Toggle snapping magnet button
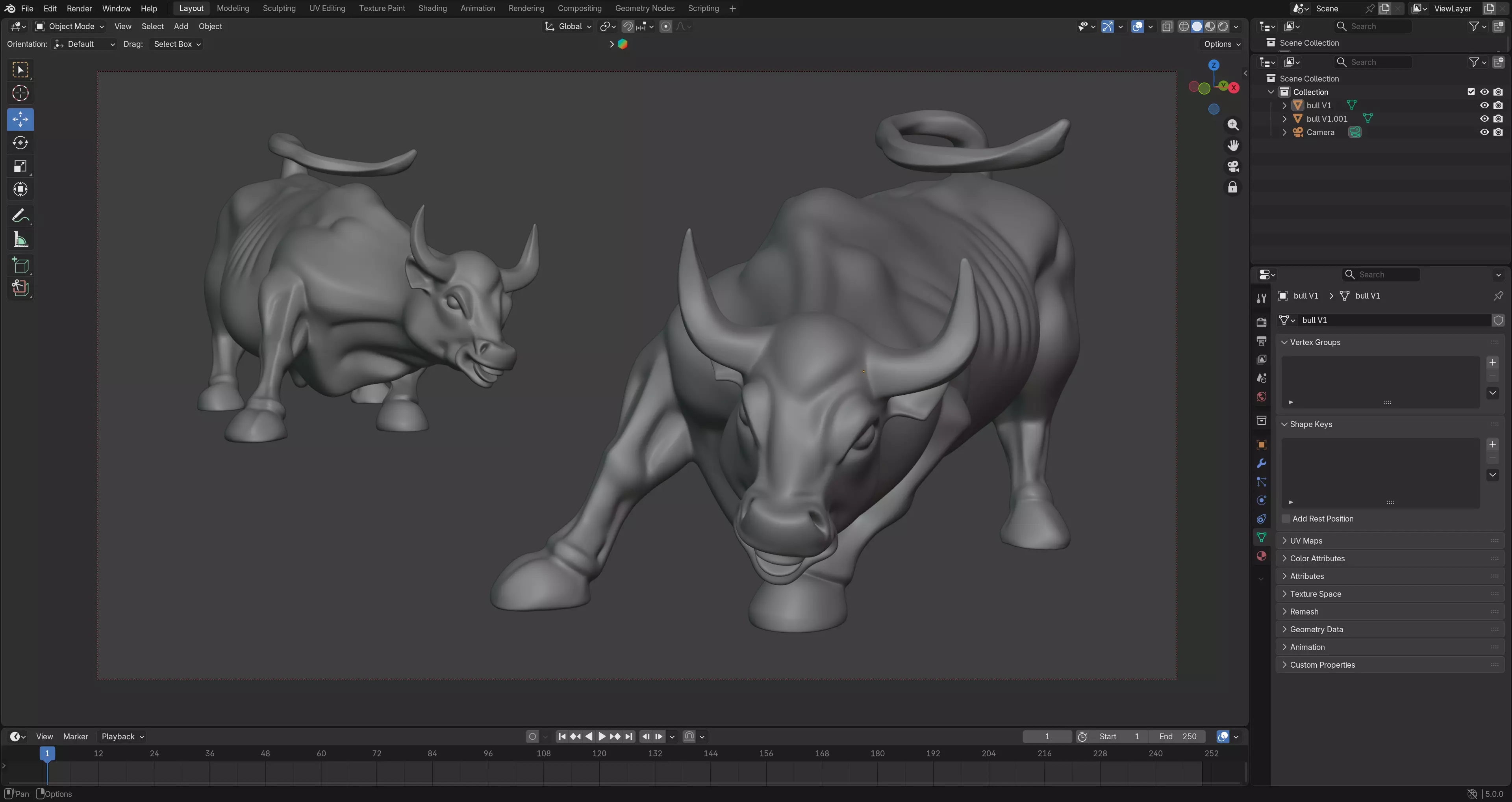1512x802 pixels. (628, 26)
